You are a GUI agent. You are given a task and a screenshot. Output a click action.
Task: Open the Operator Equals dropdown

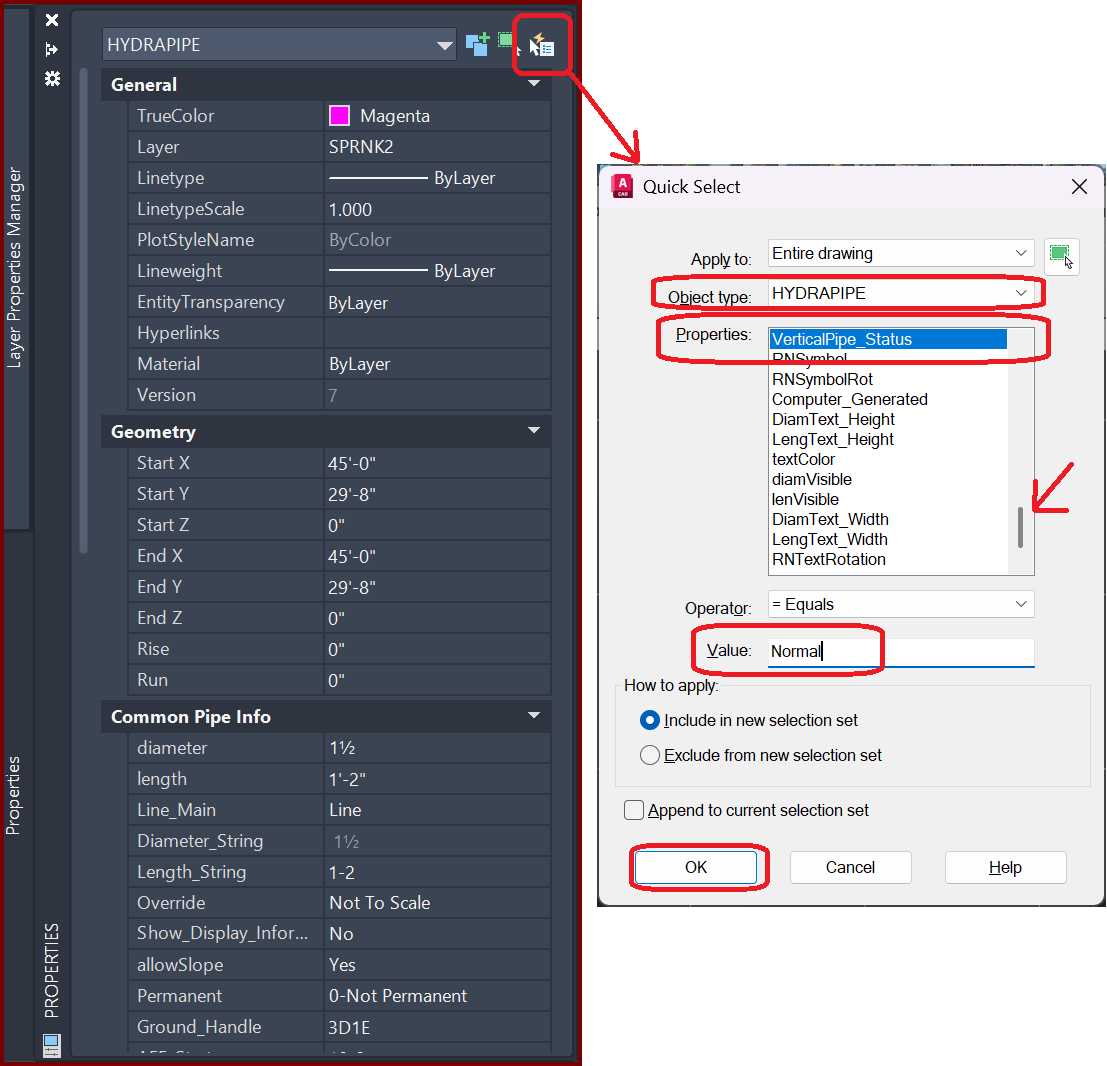(900, 604)
